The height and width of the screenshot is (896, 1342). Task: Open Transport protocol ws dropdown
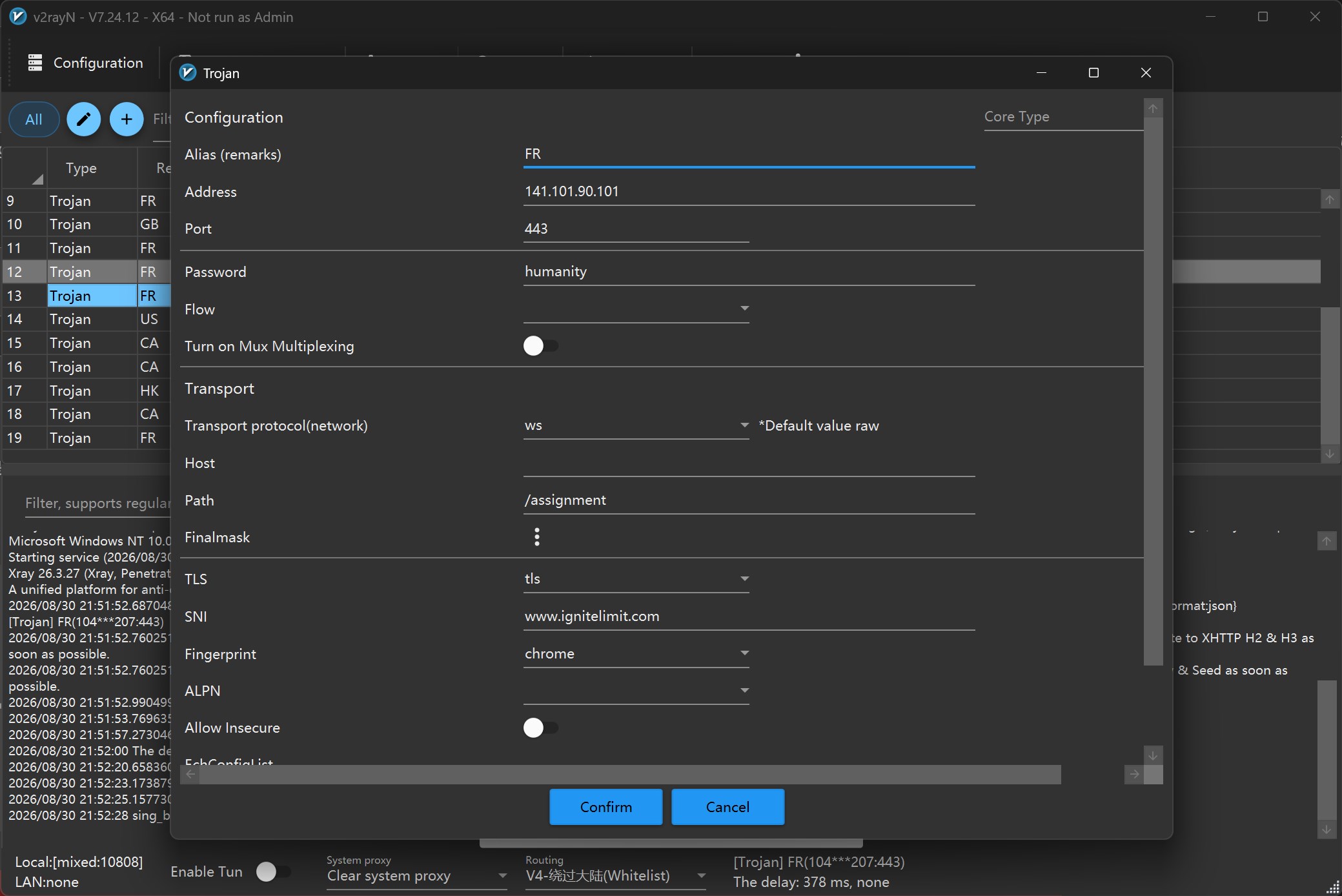click(636, 425)
